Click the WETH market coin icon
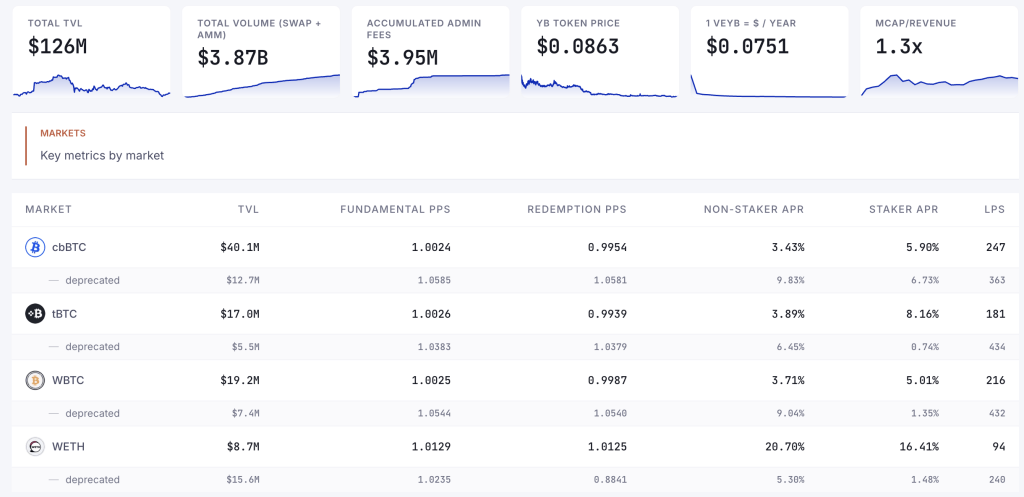 (35, 447)
